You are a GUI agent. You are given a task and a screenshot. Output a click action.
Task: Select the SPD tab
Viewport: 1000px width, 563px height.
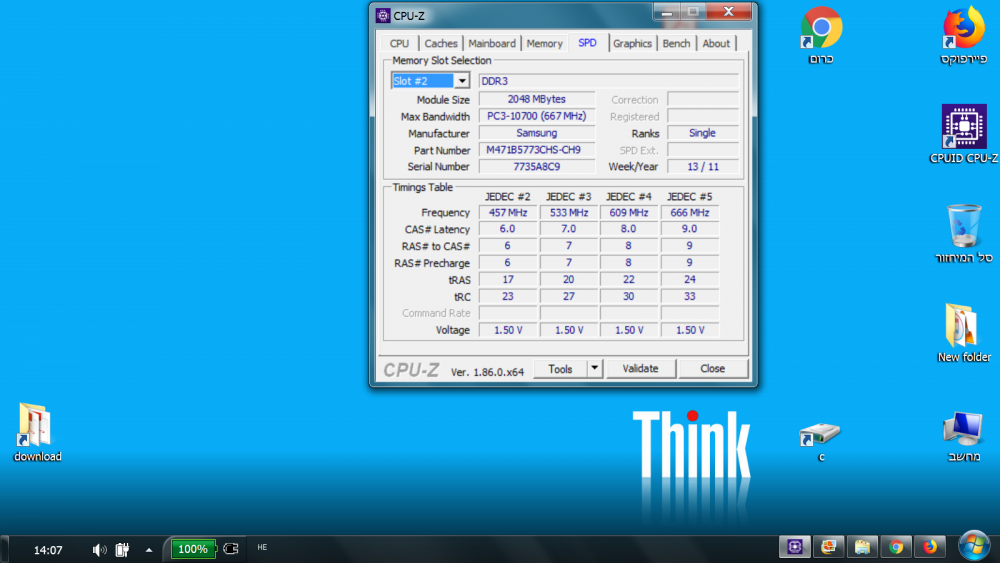coord(587,43)
